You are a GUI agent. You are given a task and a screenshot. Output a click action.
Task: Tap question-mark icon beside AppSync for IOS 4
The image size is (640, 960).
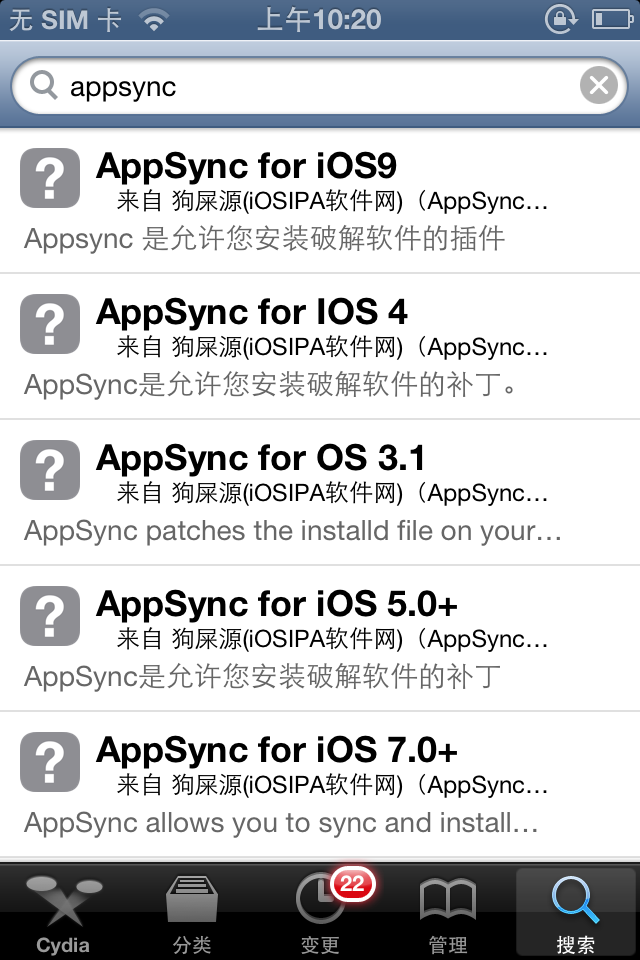pos(50,324)
